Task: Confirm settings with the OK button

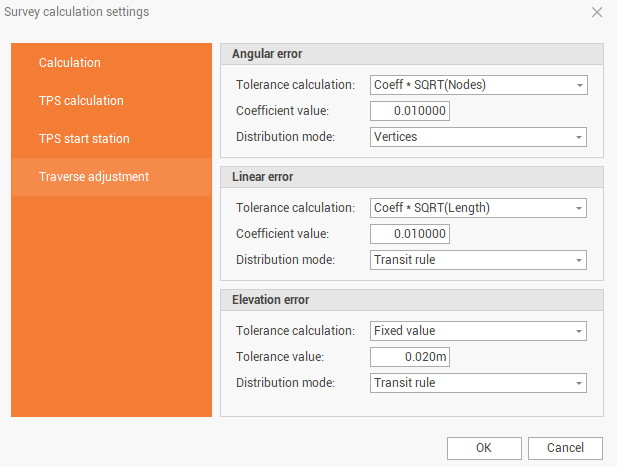Action: 484,448
